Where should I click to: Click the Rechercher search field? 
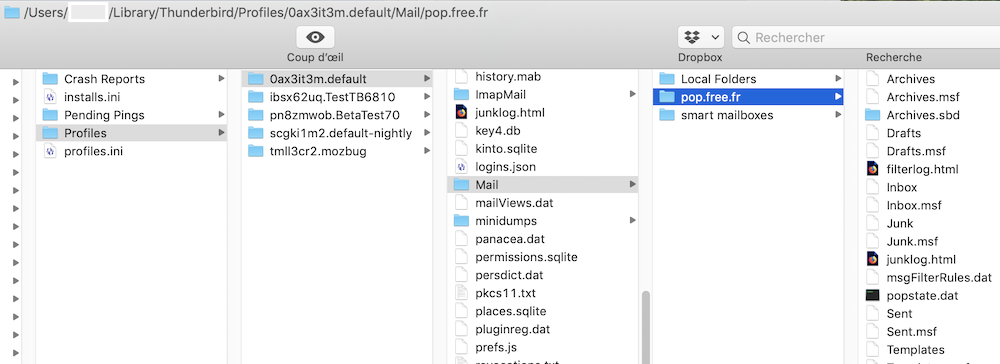865,38
